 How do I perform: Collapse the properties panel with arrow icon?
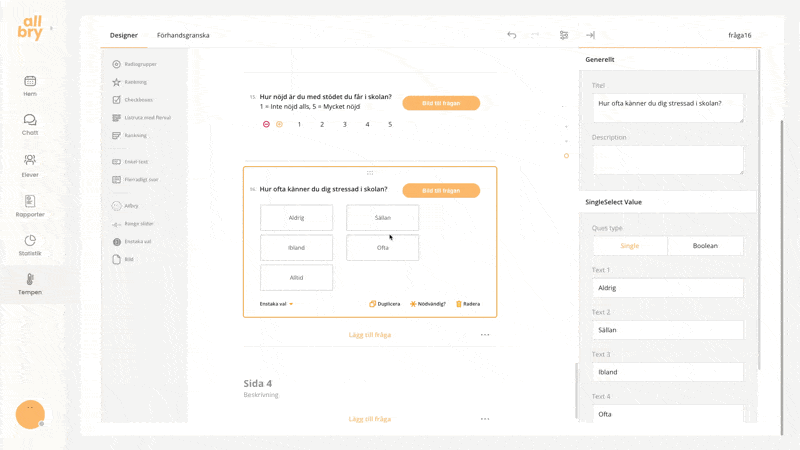coord(590,35)
